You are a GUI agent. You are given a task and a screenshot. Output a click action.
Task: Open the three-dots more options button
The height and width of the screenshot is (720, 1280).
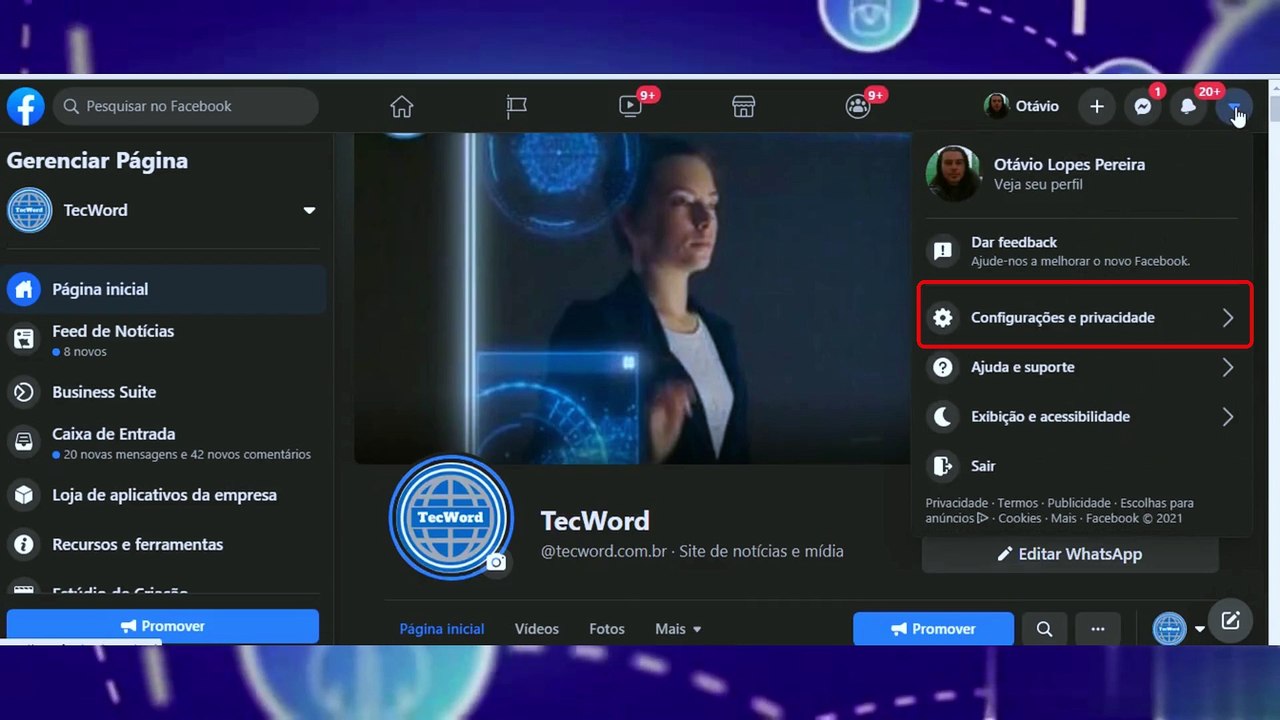click(1098, 629)
